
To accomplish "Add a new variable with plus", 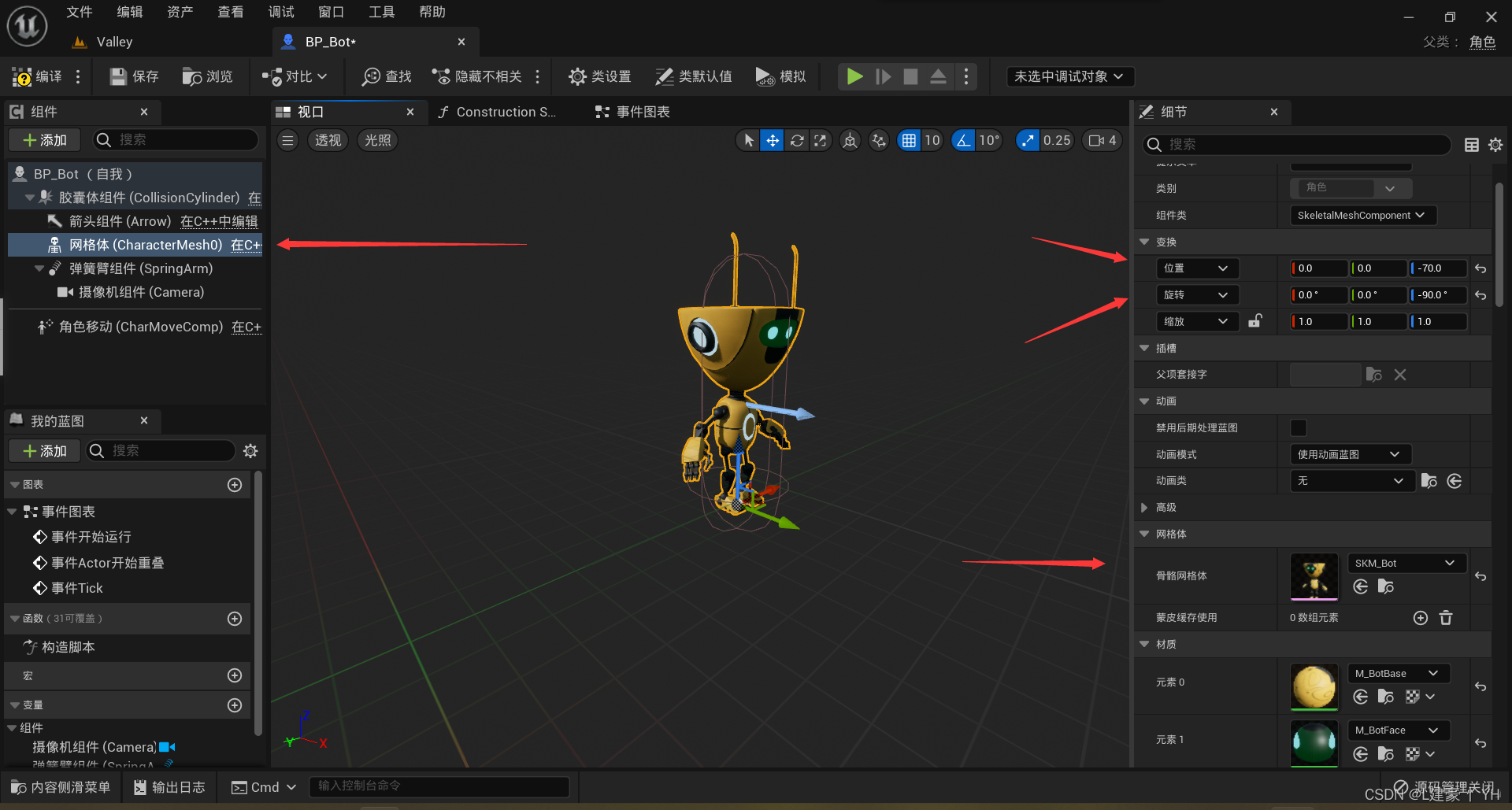I will pyautogui.click(x=235, y=705).
